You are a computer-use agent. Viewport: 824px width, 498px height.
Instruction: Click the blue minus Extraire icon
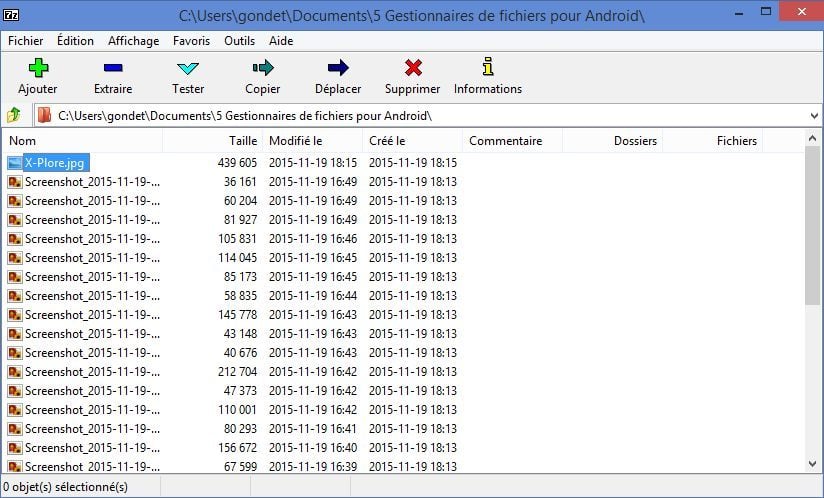click(x=113, y=68)
